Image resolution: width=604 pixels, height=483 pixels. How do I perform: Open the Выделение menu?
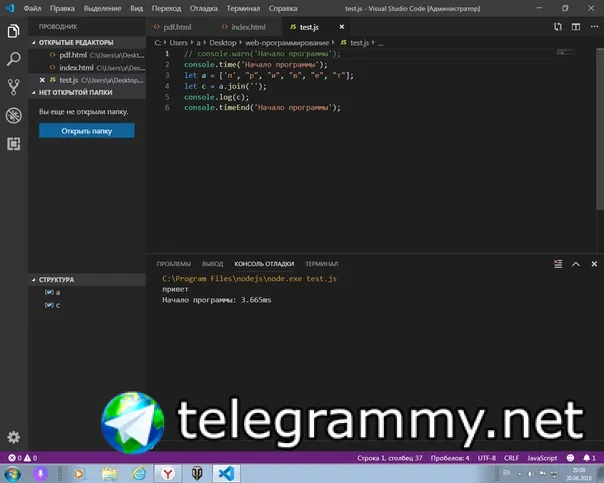coord(102,8)
